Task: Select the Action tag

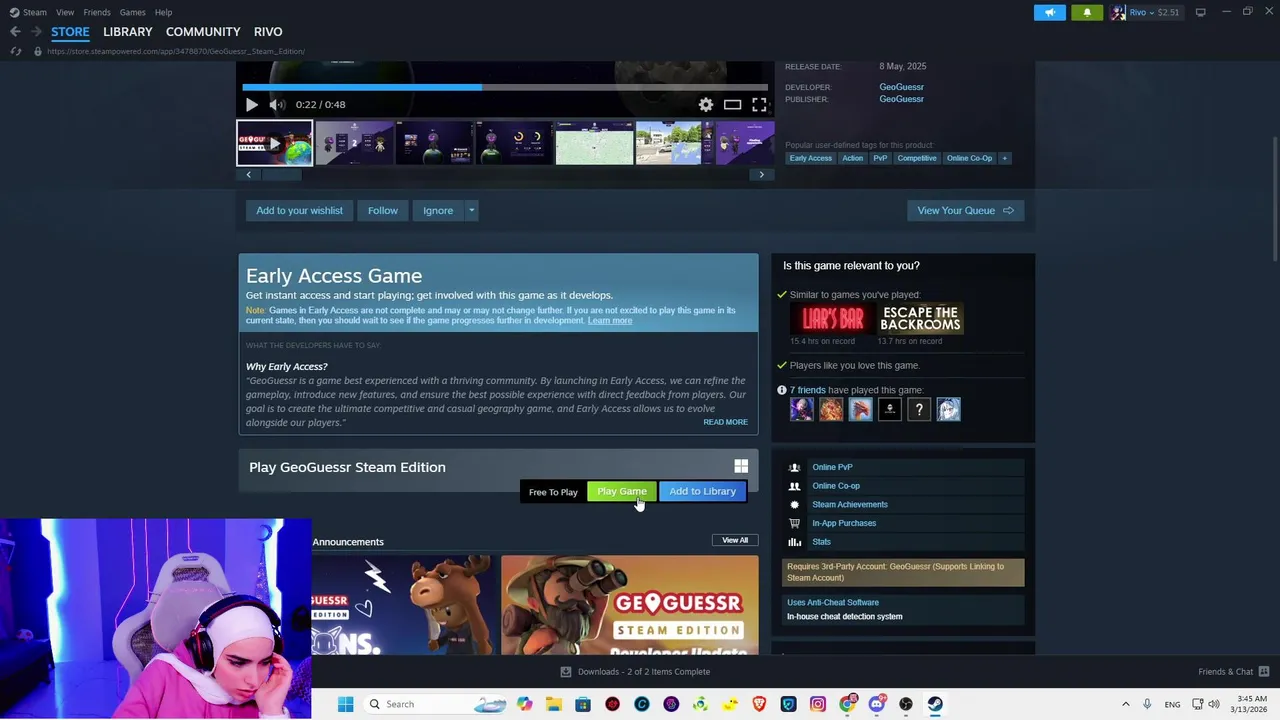Action: coord(852,158)
